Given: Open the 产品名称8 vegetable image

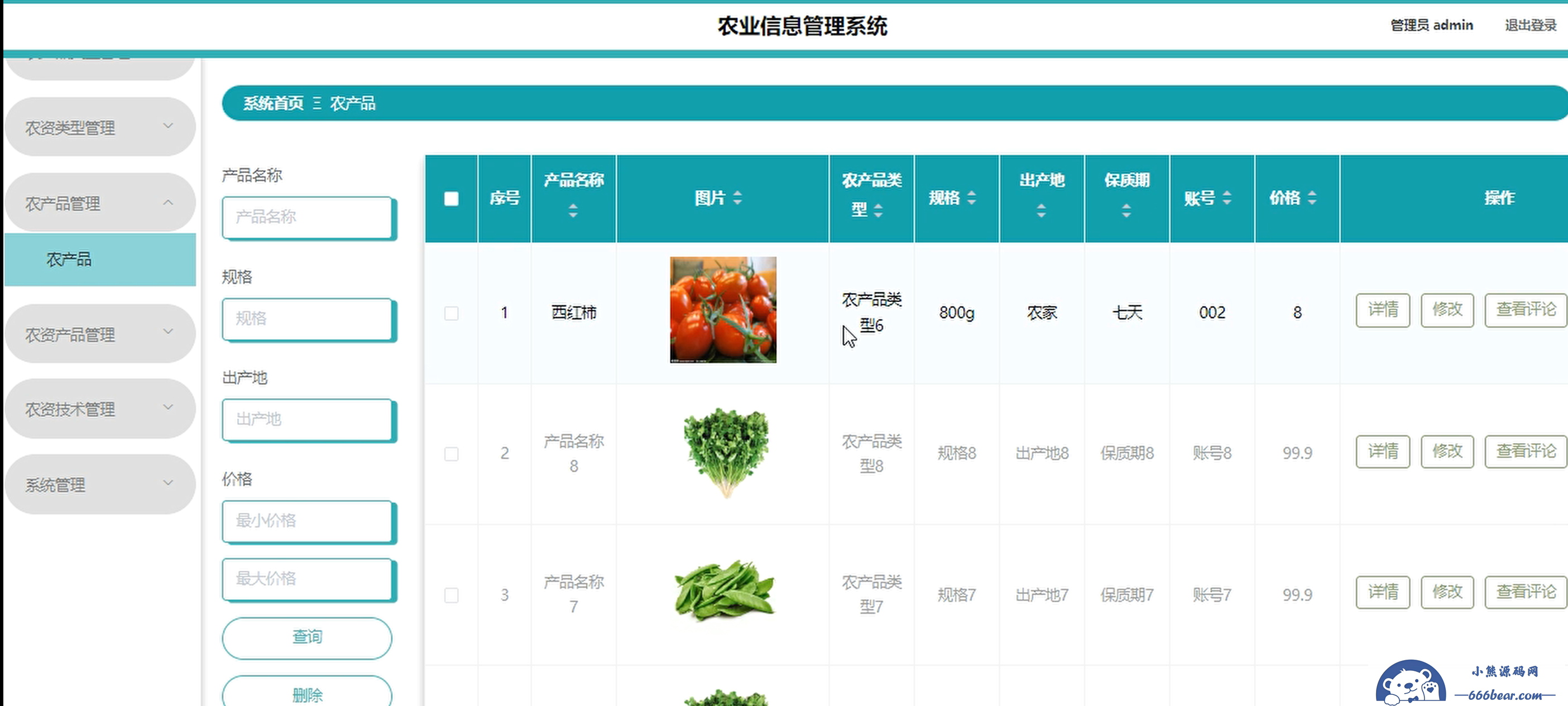Looking at the screenshot, I should click(726, 453).
